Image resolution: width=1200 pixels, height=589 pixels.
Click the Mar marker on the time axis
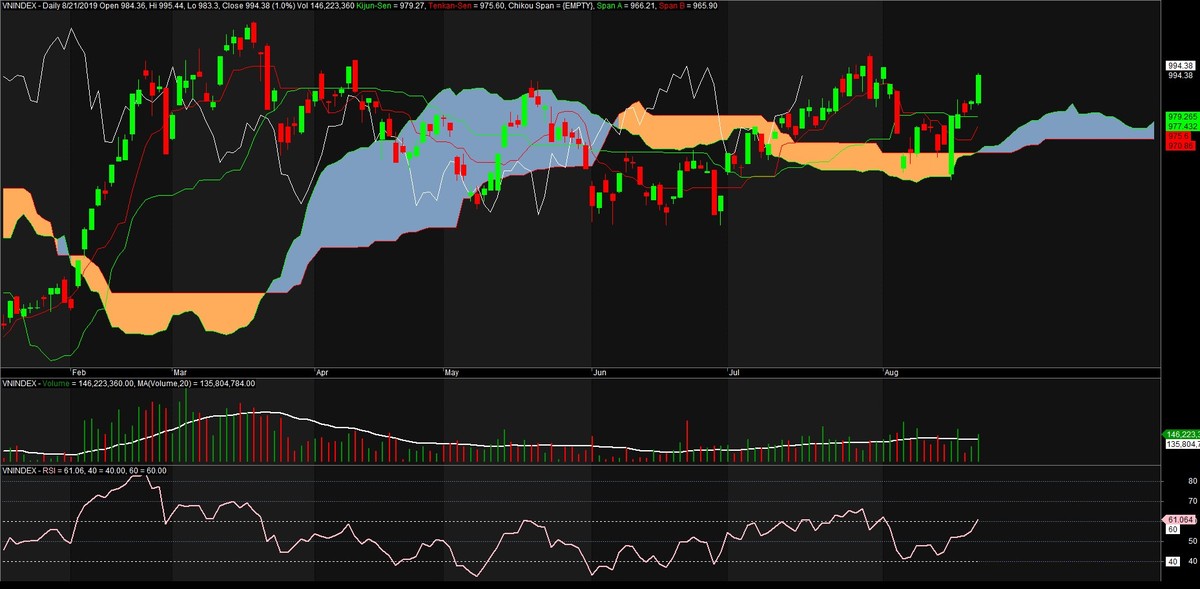(180, 370)
